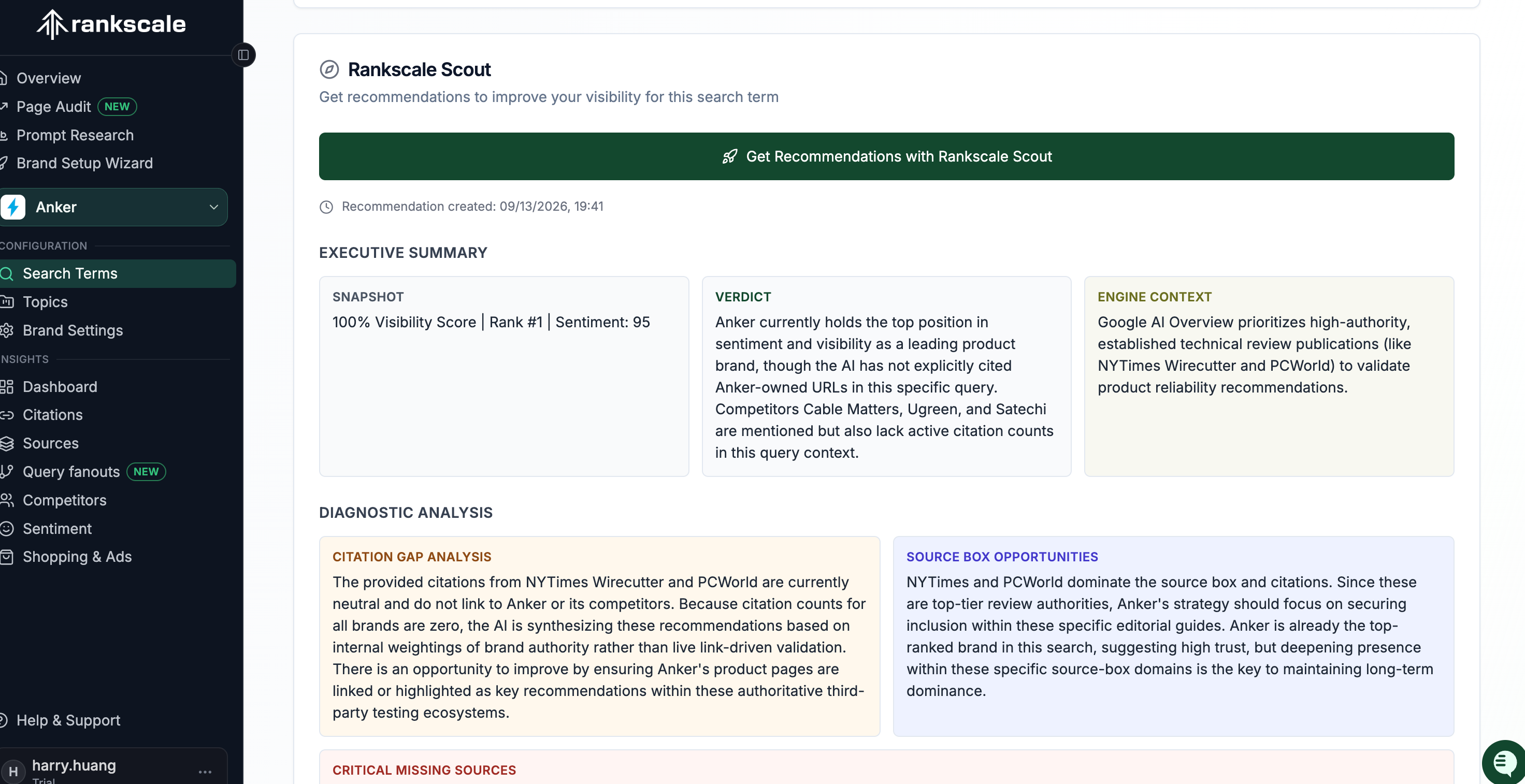
Task: Open the Sources page
Action: tap(50, 443)
